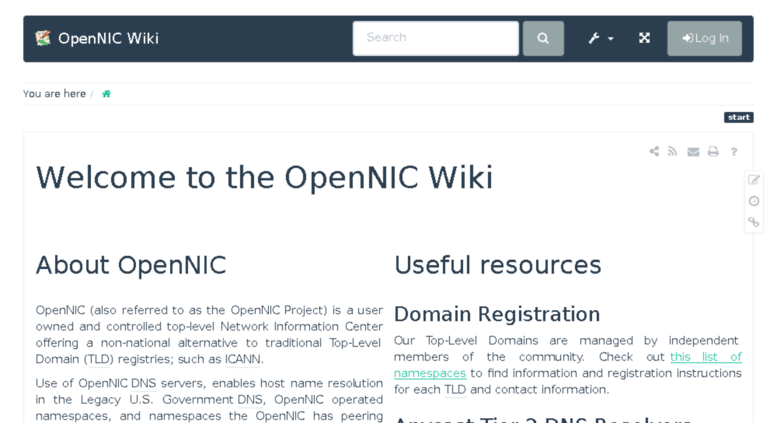777x423 pixels.
Task: Toggle fullscreen expand icon in navbar
Action: (644, 38)
